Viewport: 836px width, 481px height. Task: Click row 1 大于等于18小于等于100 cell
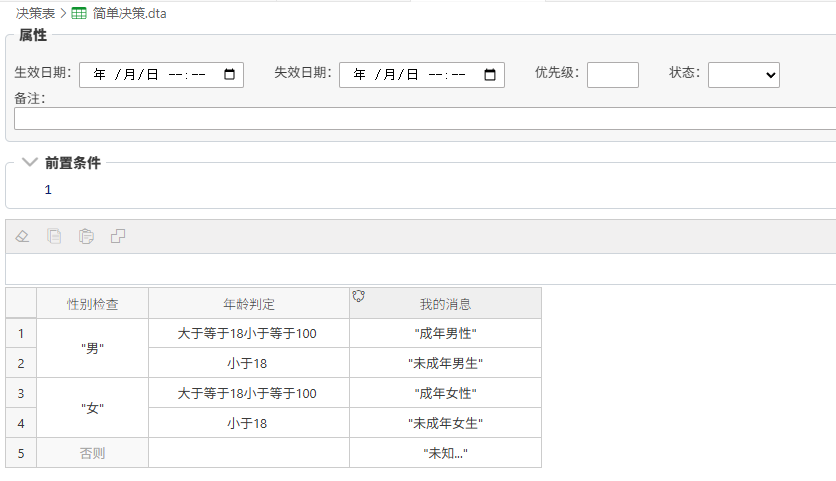(248, 333)
